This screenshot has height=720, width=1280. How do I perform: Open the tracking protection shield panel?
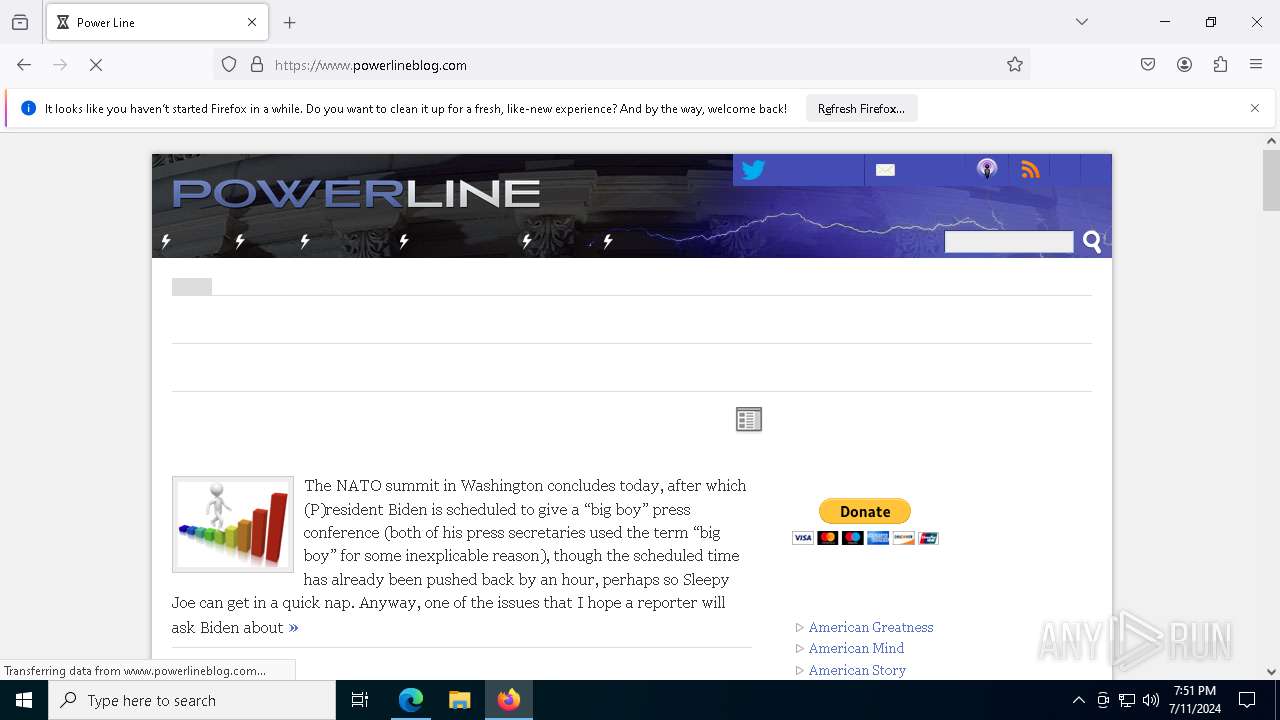point(229,65)
